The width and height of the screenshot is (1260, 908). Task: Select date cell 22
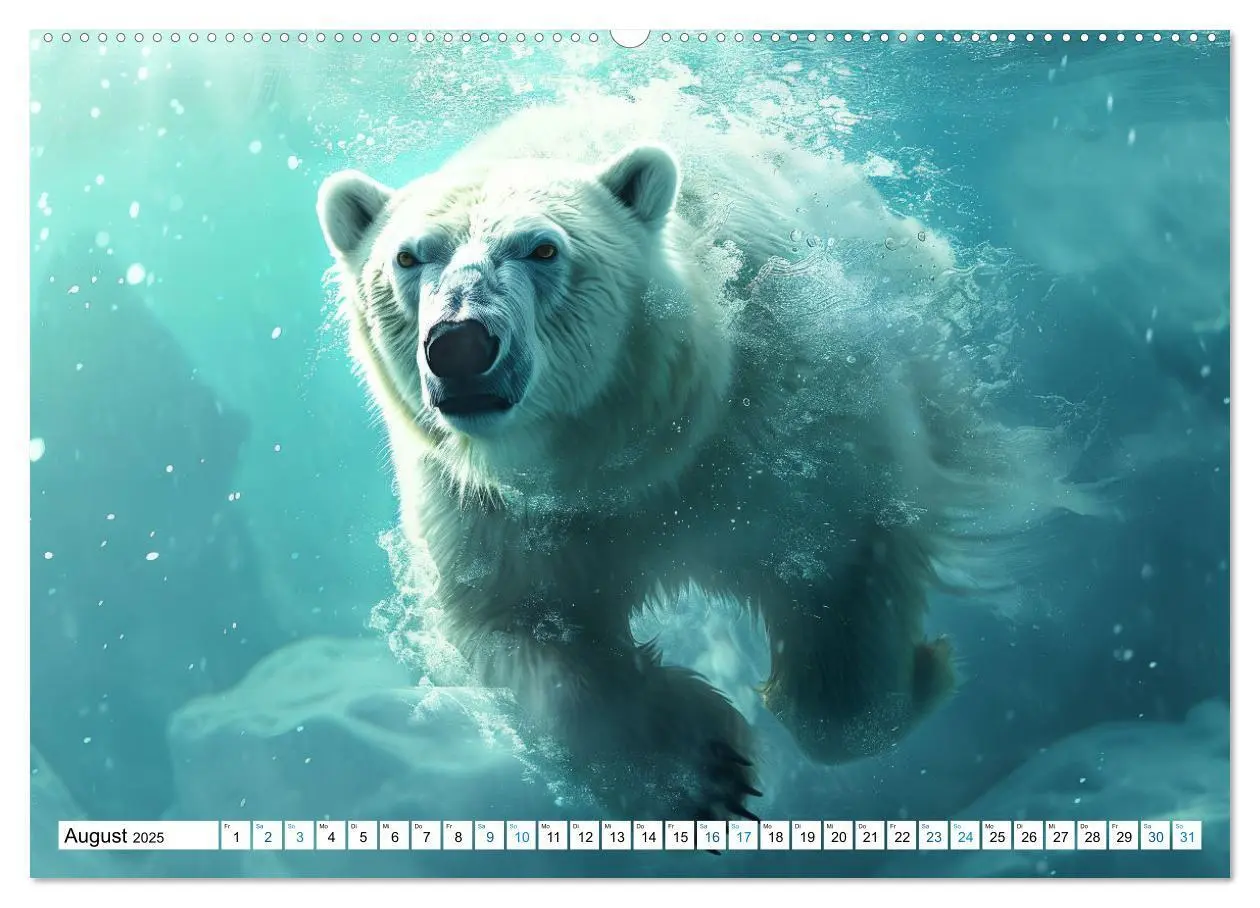pos(902,836)
